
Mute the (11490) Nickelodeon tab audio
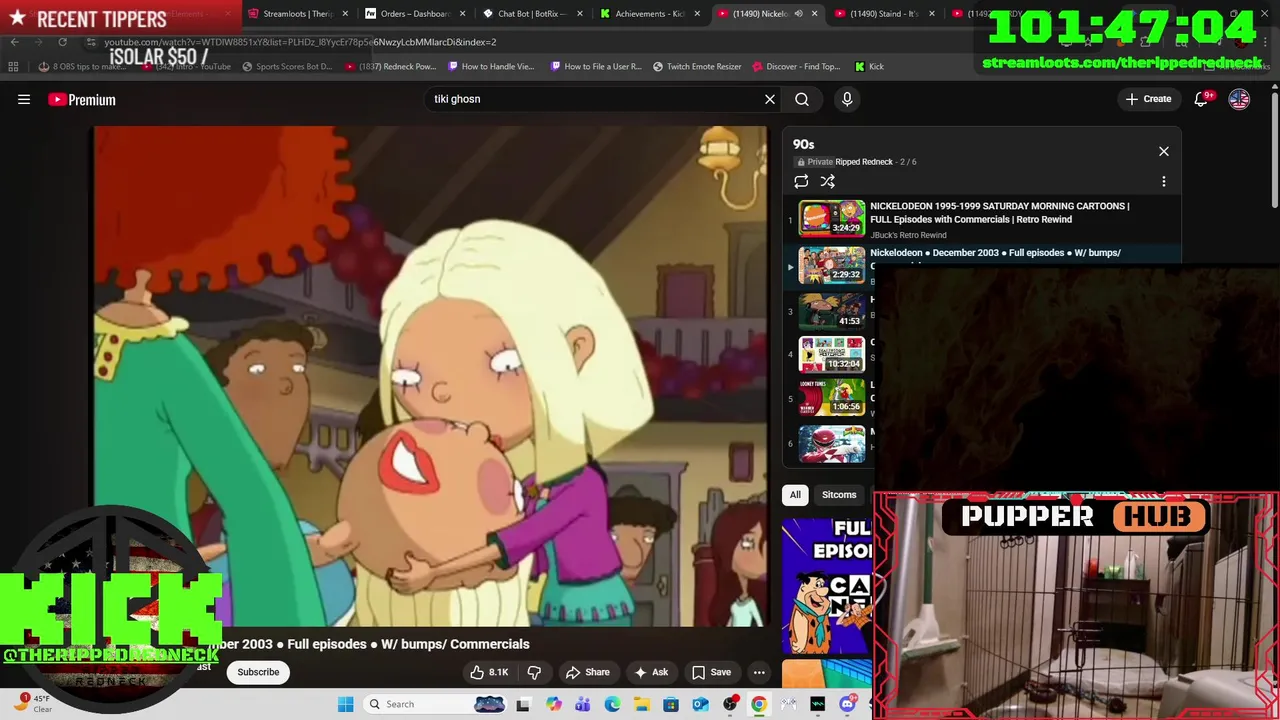798,14
